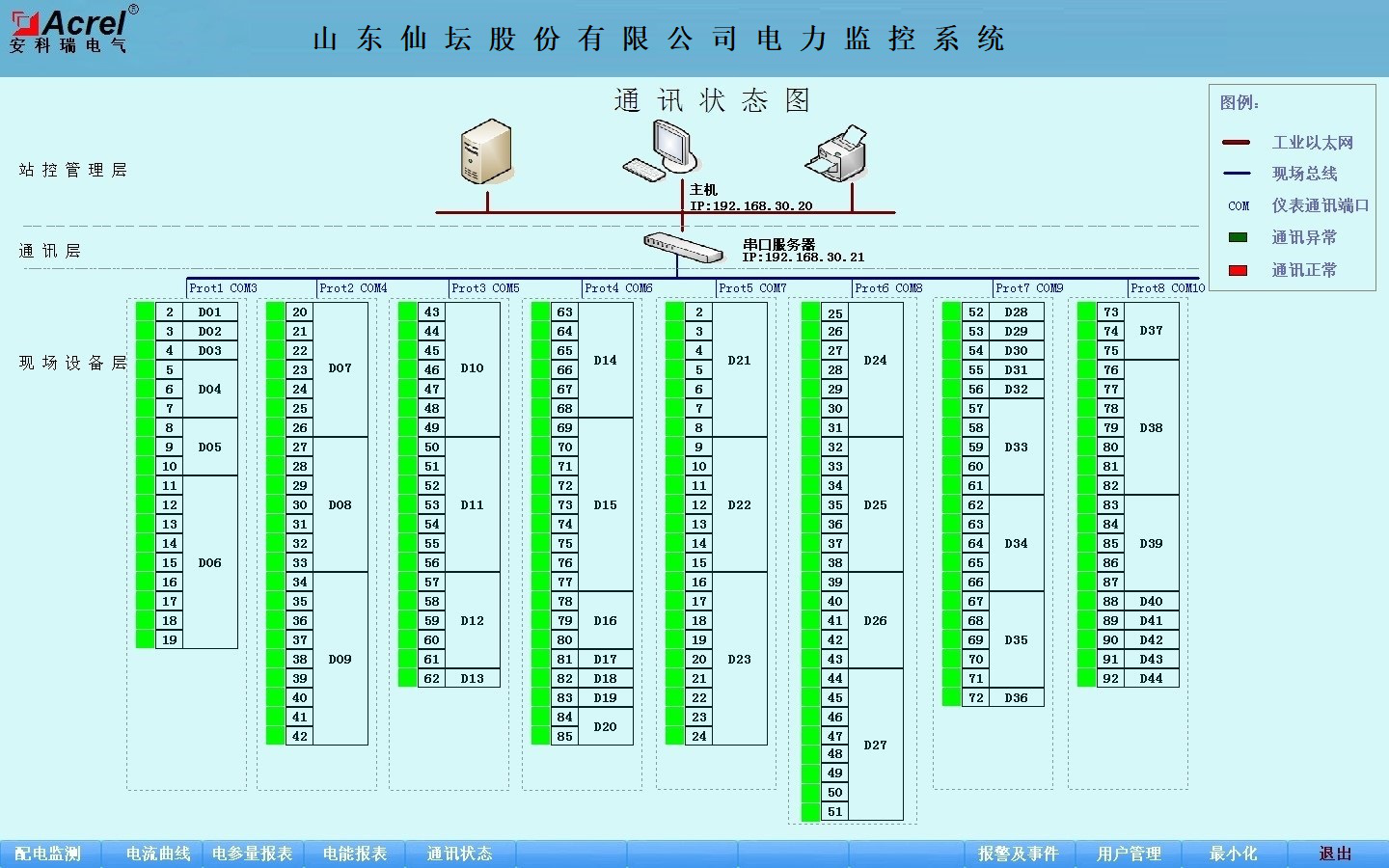Select device D36
1389x868 pixels.
[x=1017, y=698]
